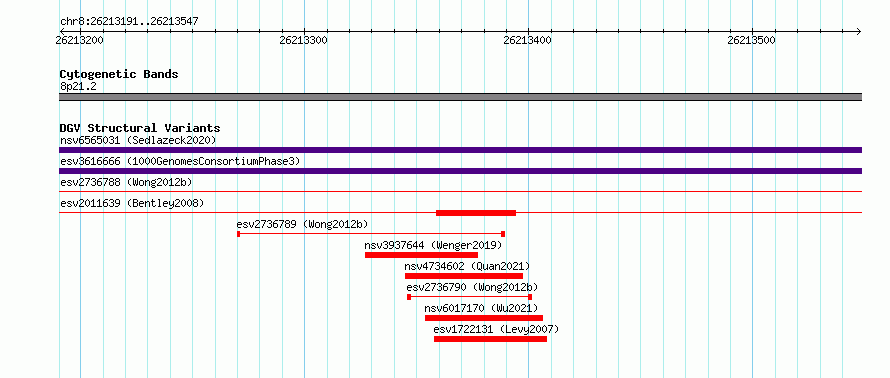Select the nsv6017170 red variant bar
The width and height of the screenshot is (890, 378).
point(484,318)
